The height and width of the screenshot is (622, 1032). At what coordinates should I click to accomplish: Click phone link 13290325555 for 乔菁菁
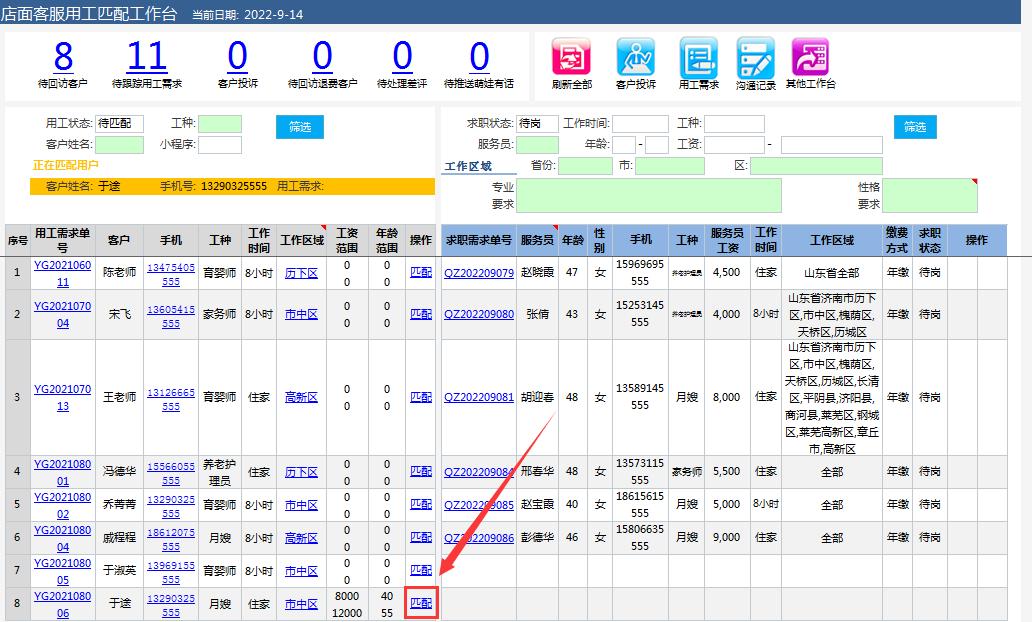tap(171, 505)
